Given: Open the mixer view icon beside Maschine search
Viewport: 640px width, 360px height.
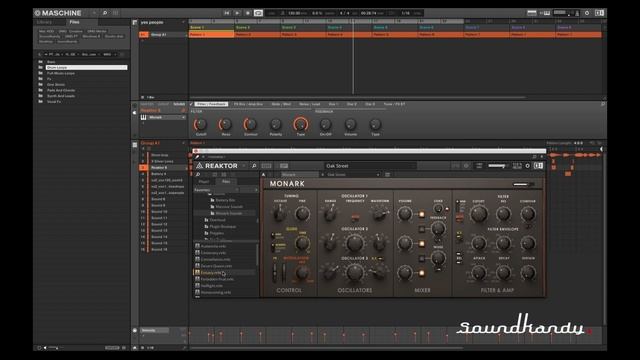Looking at the screenshot, I should pyautogui.click(x=116, y=13).
